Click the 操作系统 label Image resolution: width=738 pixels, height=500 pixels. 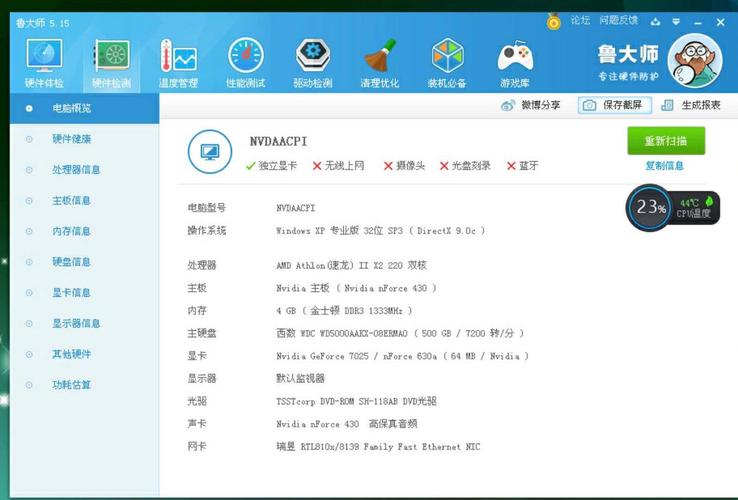click(x=207, y=231)
